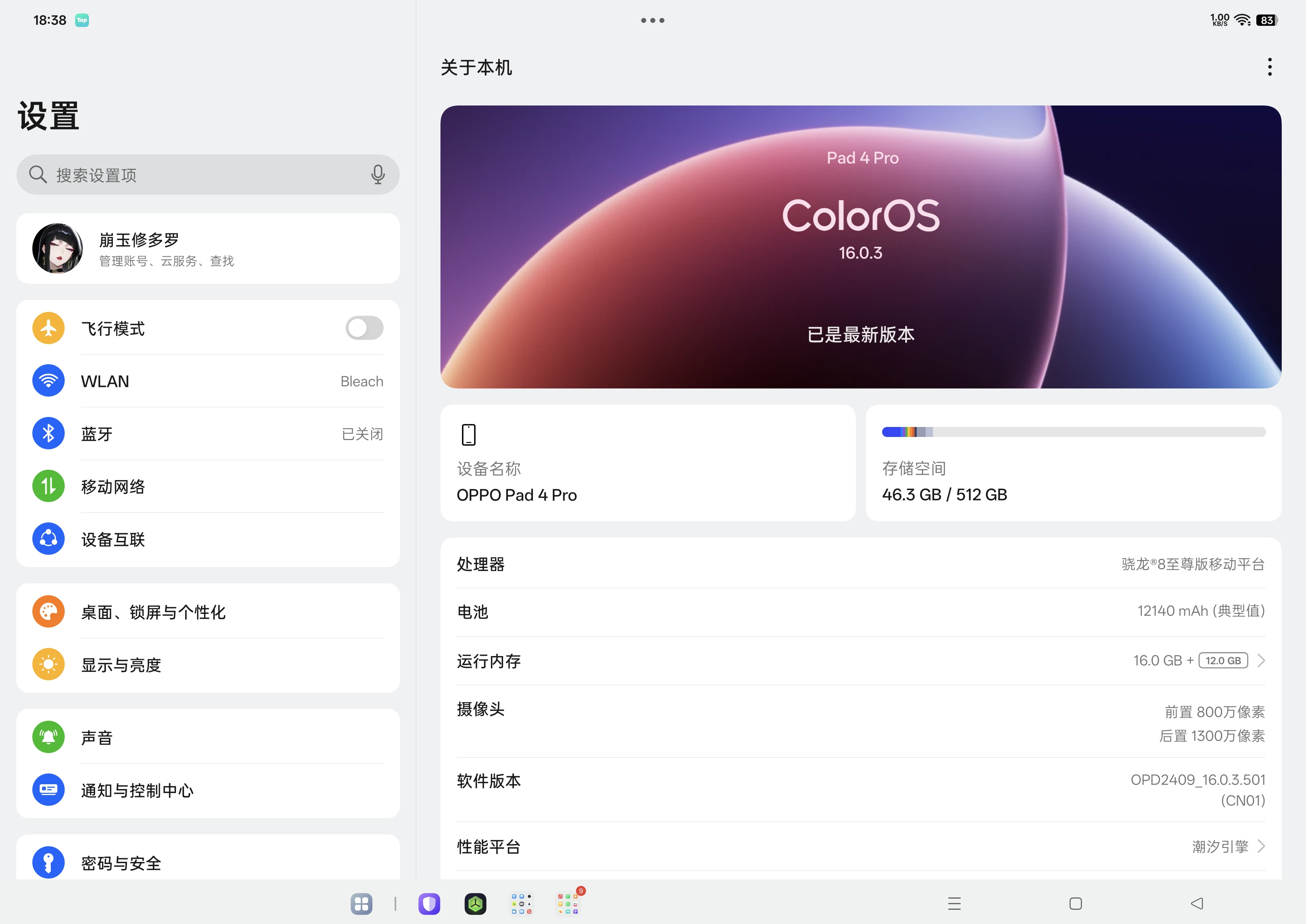Screen dimensions: 1306x924
Task: Expand the performance platform chevron
Action: [x=1261, y=846]
